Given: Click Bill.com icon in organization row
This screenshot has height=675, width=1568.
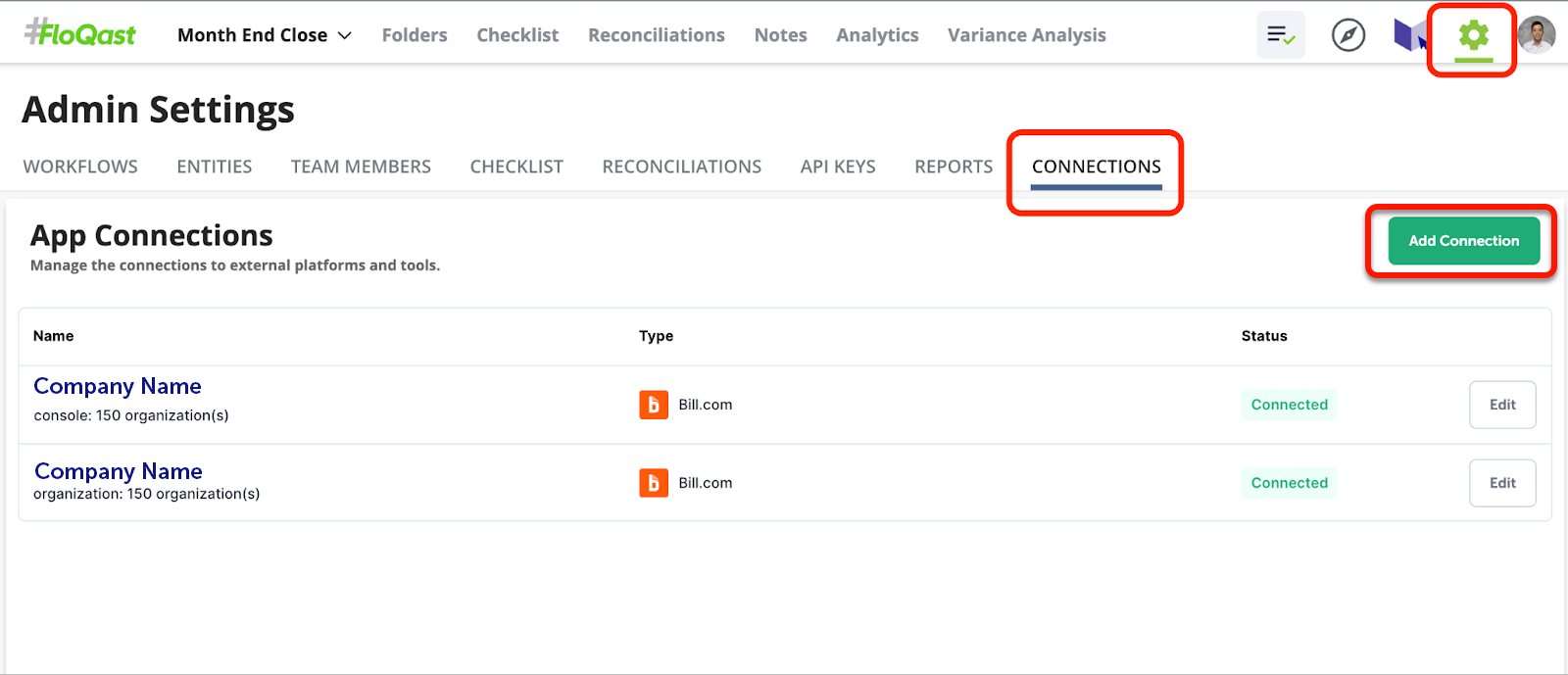Looking at the screenshot, I should pyautogui.click(x=654, y=483).
